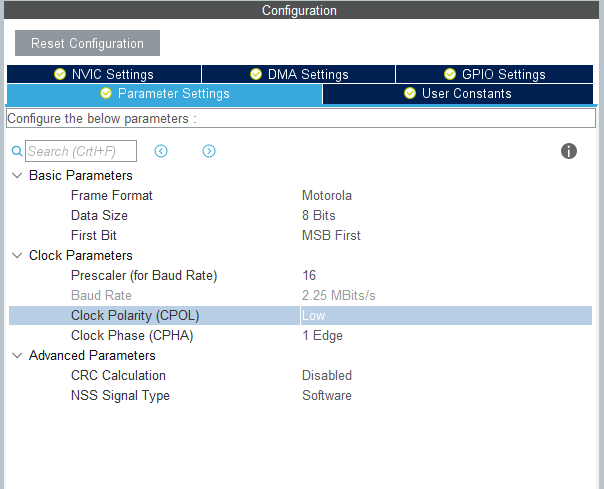The image size is (604, 489).
Task: Open the Frame Format Motorola value
Action: 327,195
